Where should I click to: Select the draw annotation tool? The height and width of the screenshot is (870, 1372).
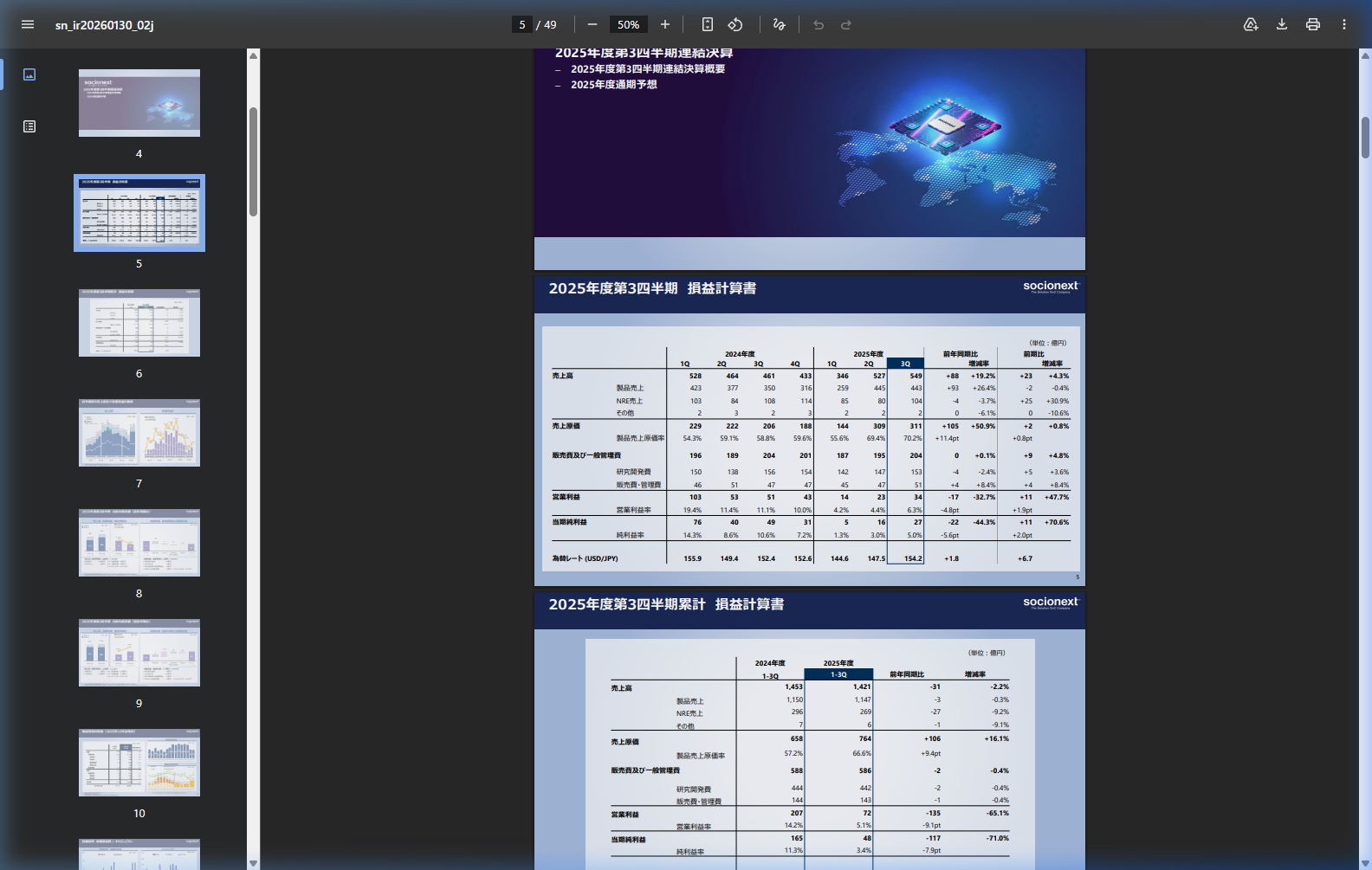(x=779, y=24)
